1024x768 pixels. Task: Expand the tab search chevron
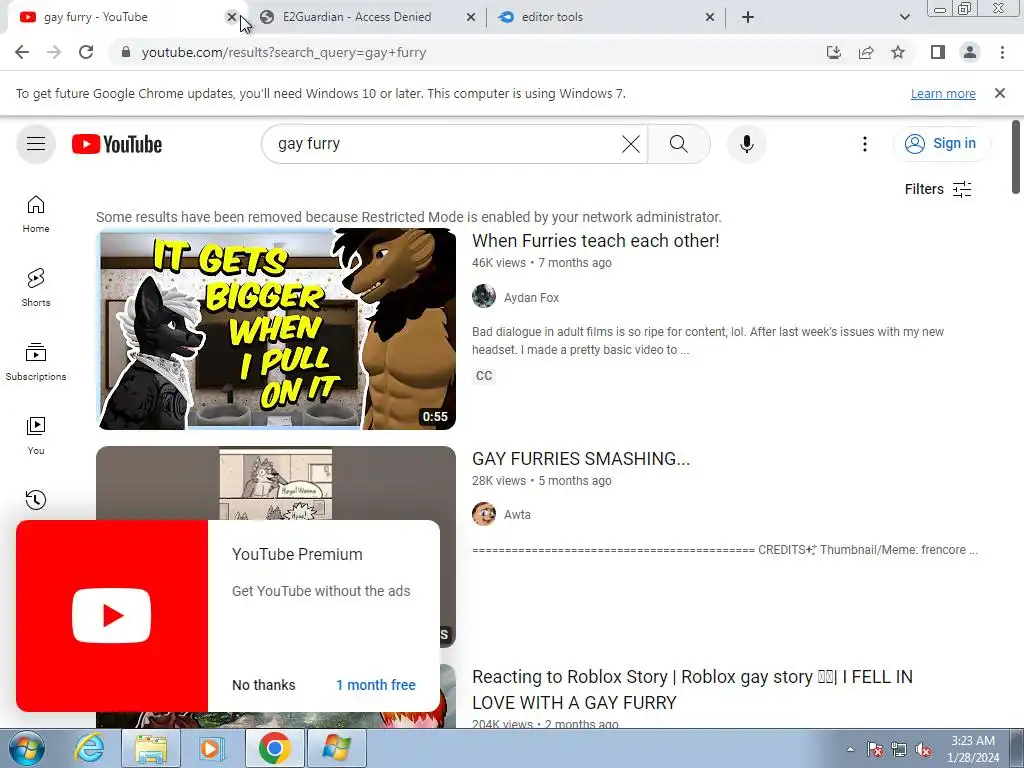click(x=904, y=17)
